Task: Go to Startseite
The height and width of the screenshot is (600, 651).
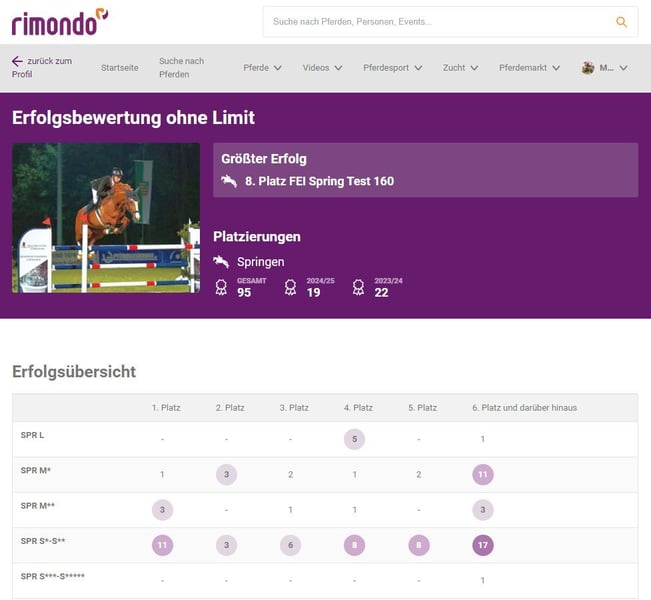Action: pyautogui.click(x=119, y=68)
